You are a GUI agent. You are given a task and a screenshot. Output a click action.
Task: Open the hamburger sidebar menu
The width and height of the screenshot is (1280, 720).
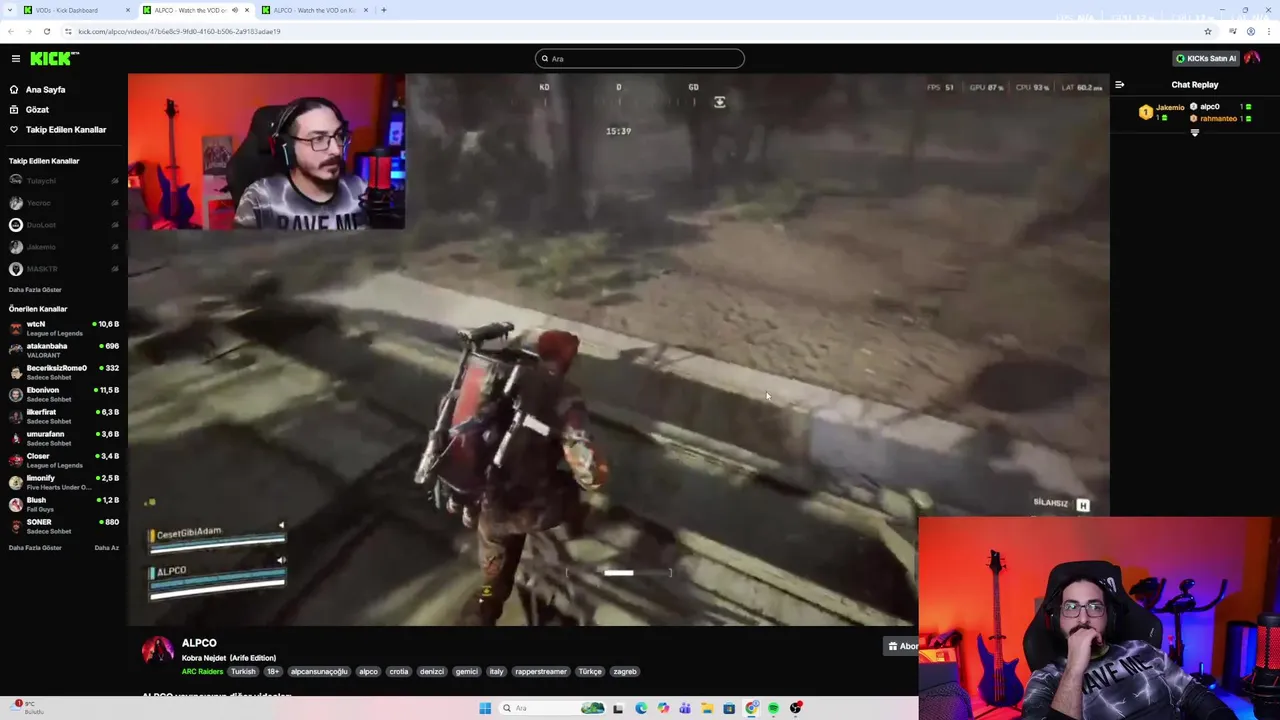point(16,59)
